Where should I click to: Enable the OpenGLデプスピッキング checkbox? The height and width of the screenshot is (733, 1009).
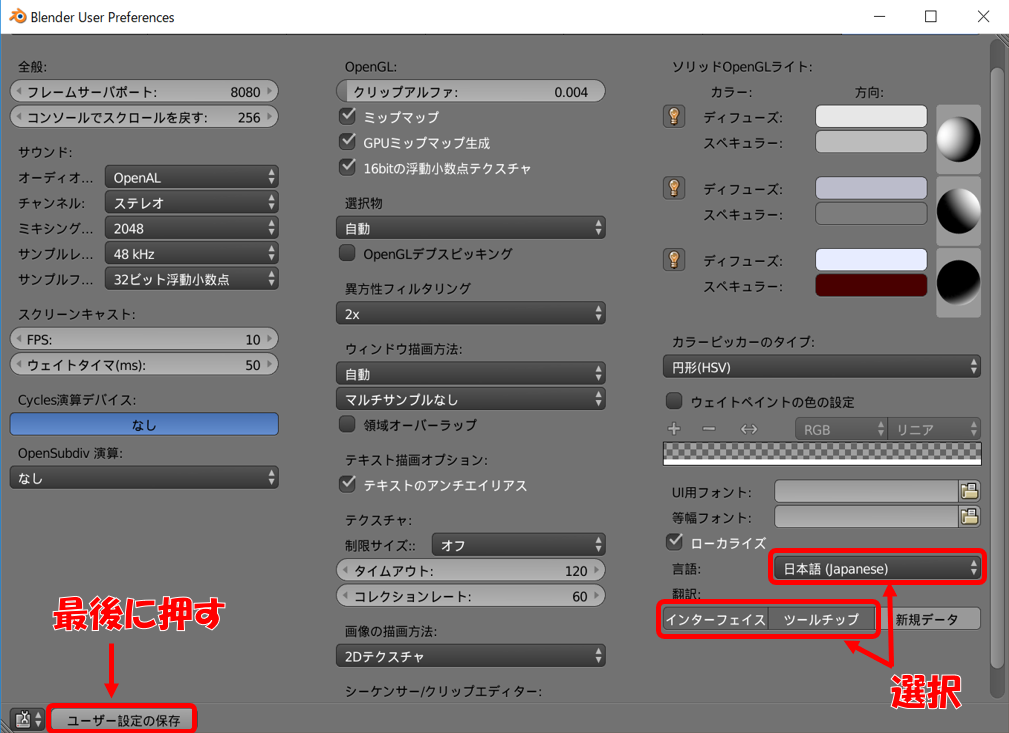(348, 254)
